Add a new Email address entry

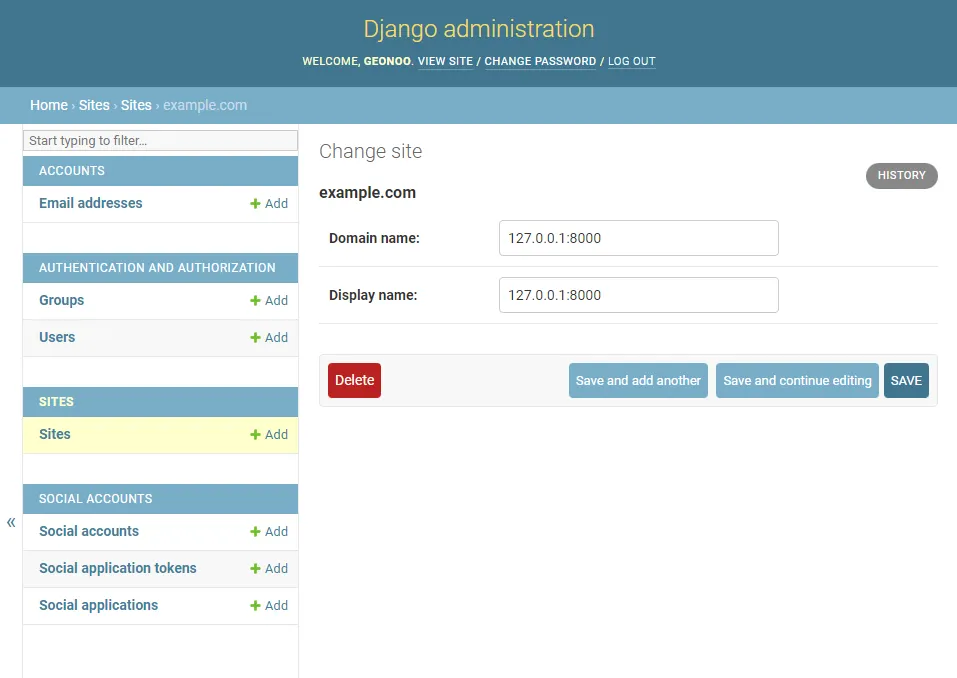[269, 204]
